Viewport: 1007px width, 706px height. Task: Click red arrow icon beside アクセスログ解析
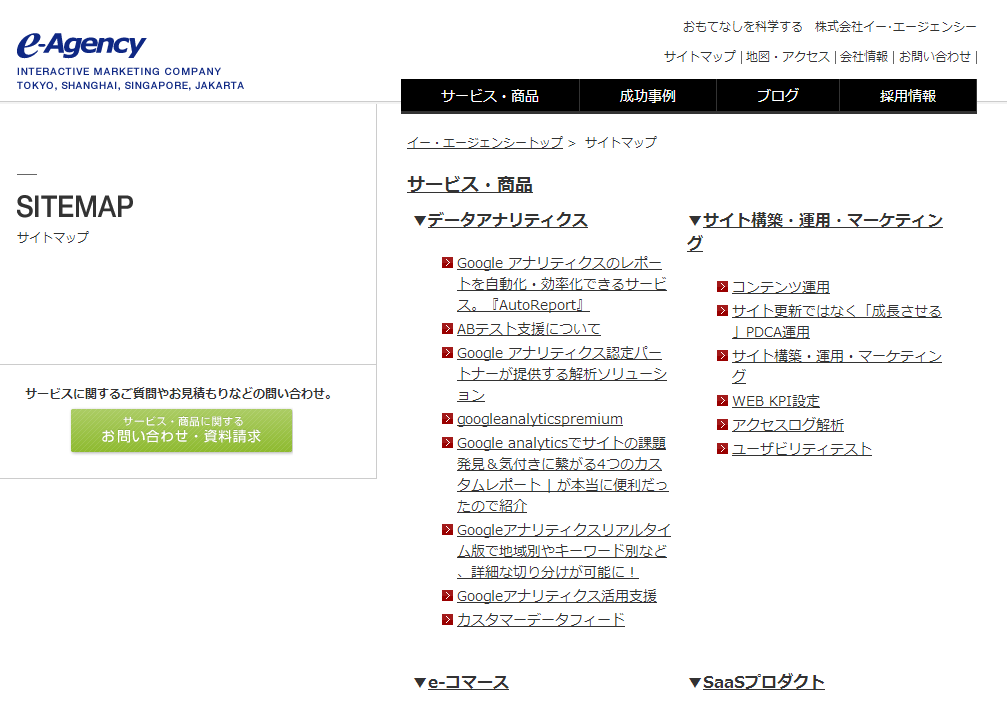pos(723,426)
